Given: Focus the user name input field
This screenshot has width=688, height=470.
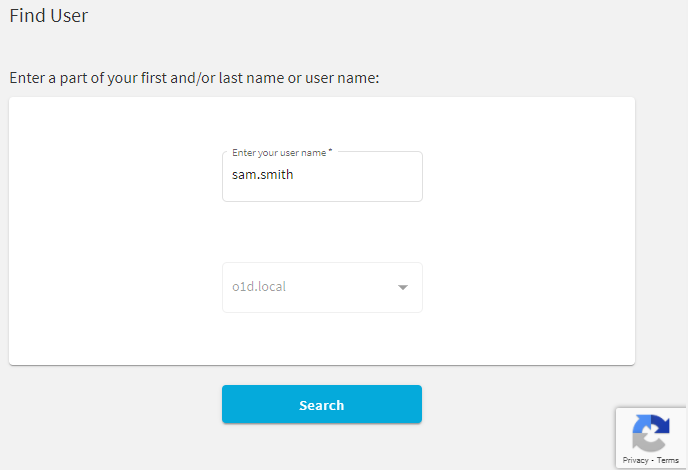Looking at the screenshot, I should point(322,176).
